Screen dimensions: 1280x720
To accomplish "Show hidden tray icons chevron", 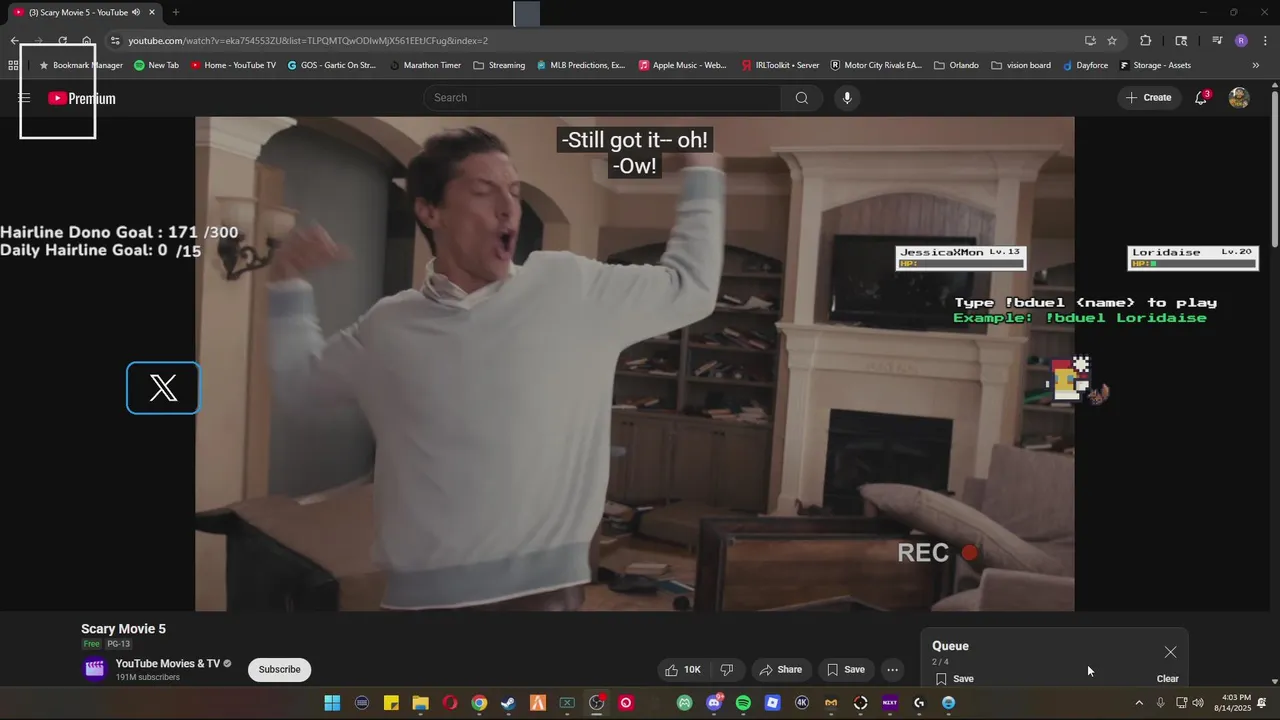I will pyautogui.click(x=1138, y=703).
